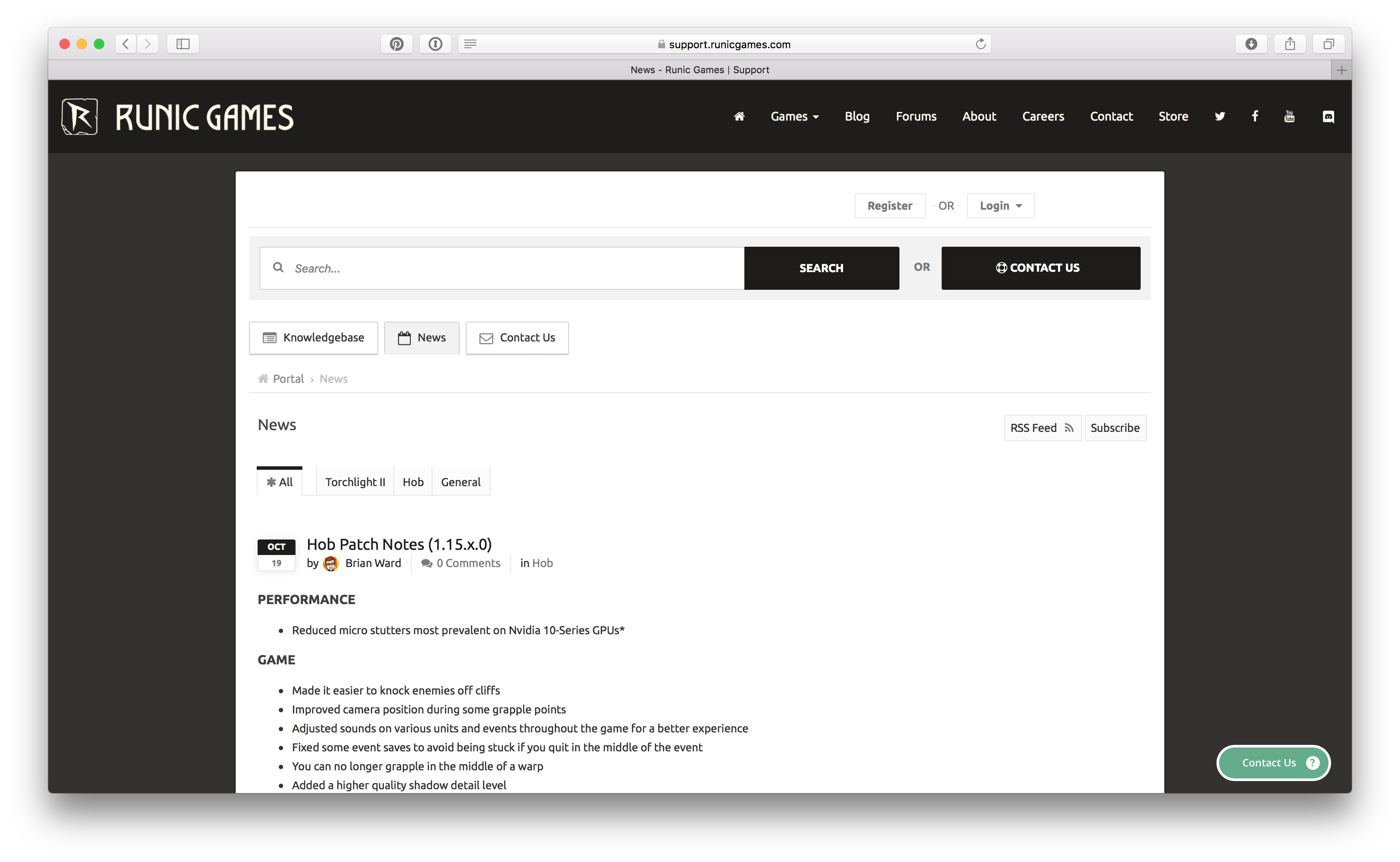Show Safari downloads popup

click(1251, 44)
